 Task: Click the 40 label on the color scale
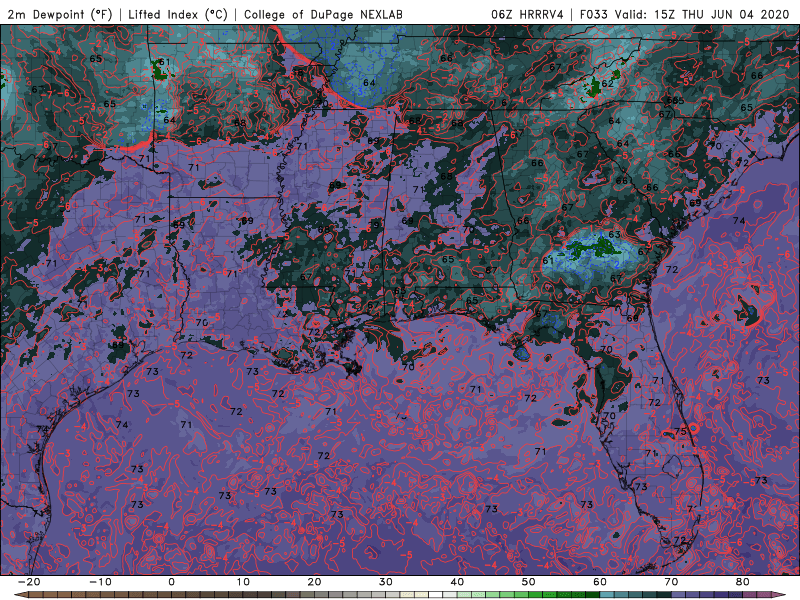[x=457, y=582]
